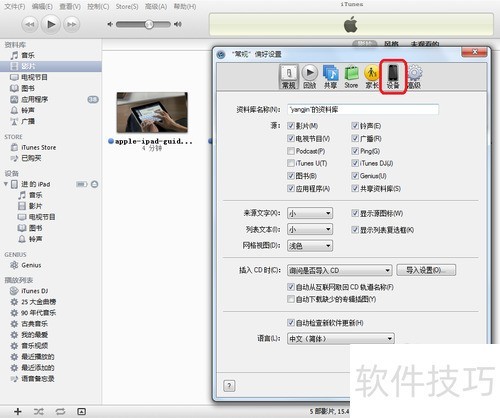This screenshot has width=500, height=418.
Task: Toggle the Genius(U) source checkbox
Action: point(355,176)
